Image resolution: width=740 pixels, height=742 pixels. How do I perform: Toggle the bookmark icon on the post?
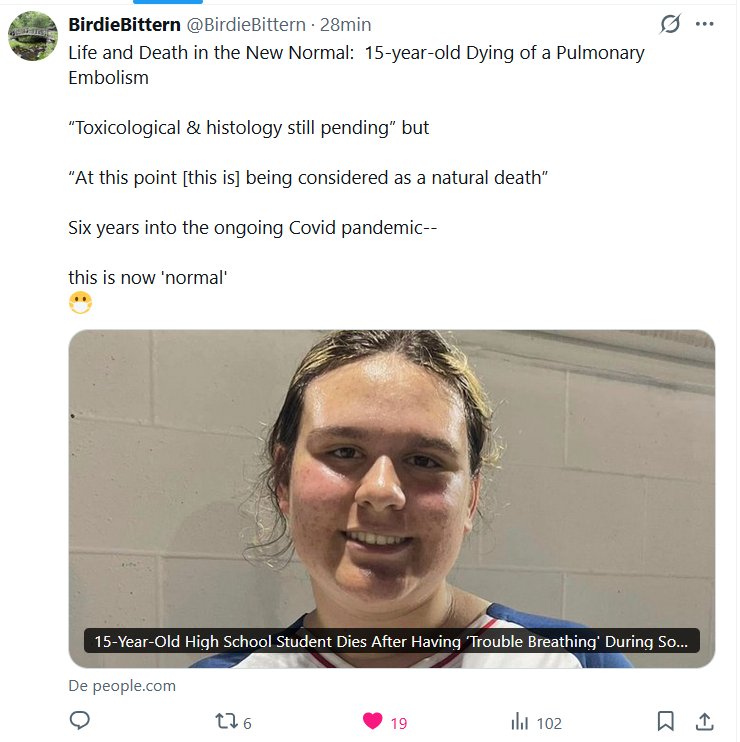coord(666,721)
